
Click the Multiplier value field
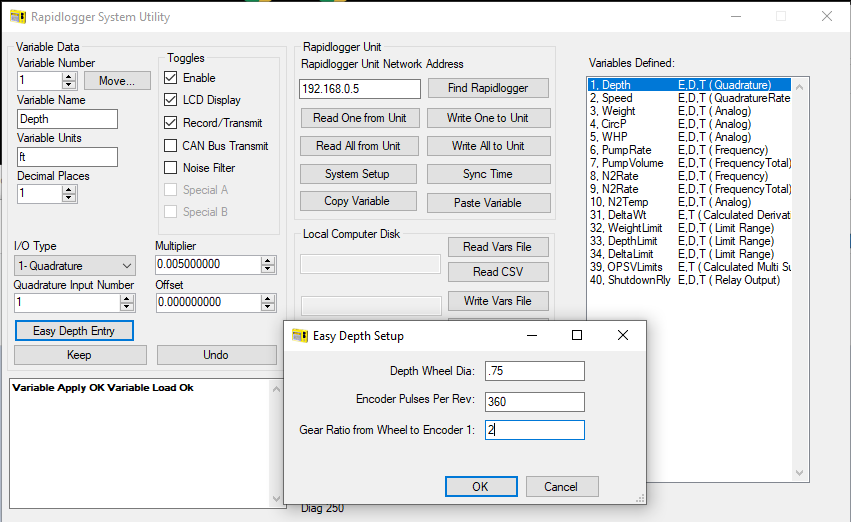point(208,264)
